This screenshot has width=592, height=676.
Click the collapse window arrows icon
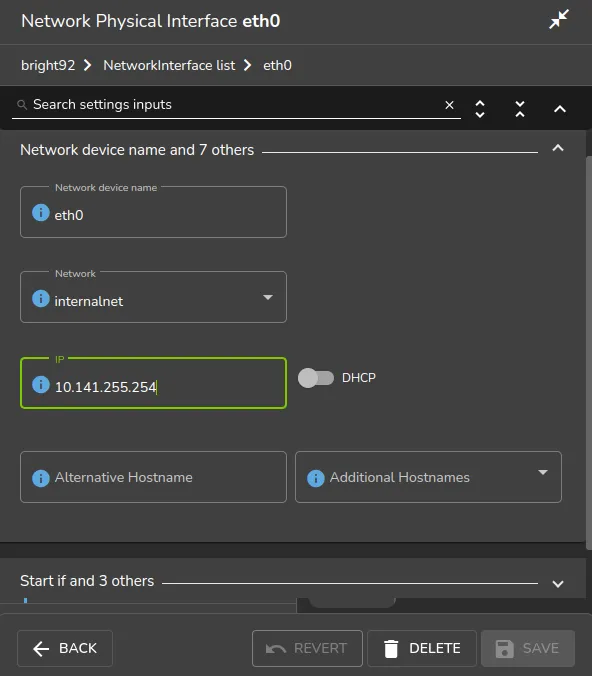click(x=559, y=19)
